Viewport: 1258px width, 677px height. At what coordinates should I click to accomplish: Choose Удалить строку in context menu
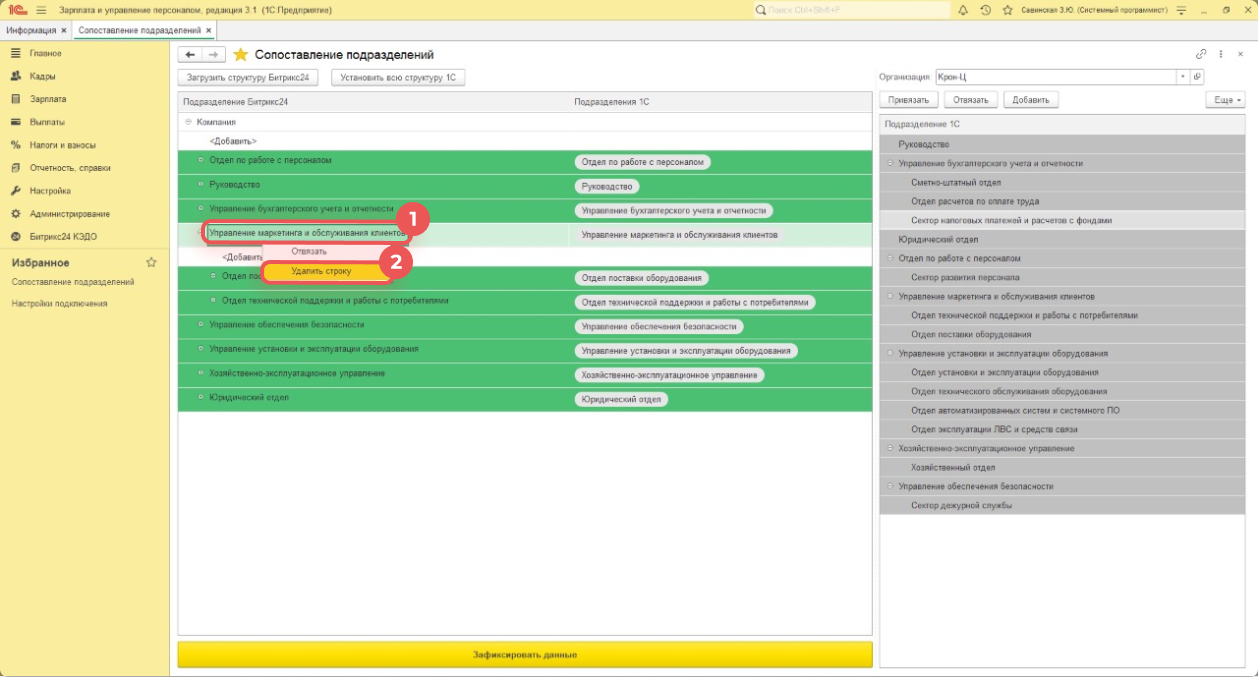click(321, 271)
